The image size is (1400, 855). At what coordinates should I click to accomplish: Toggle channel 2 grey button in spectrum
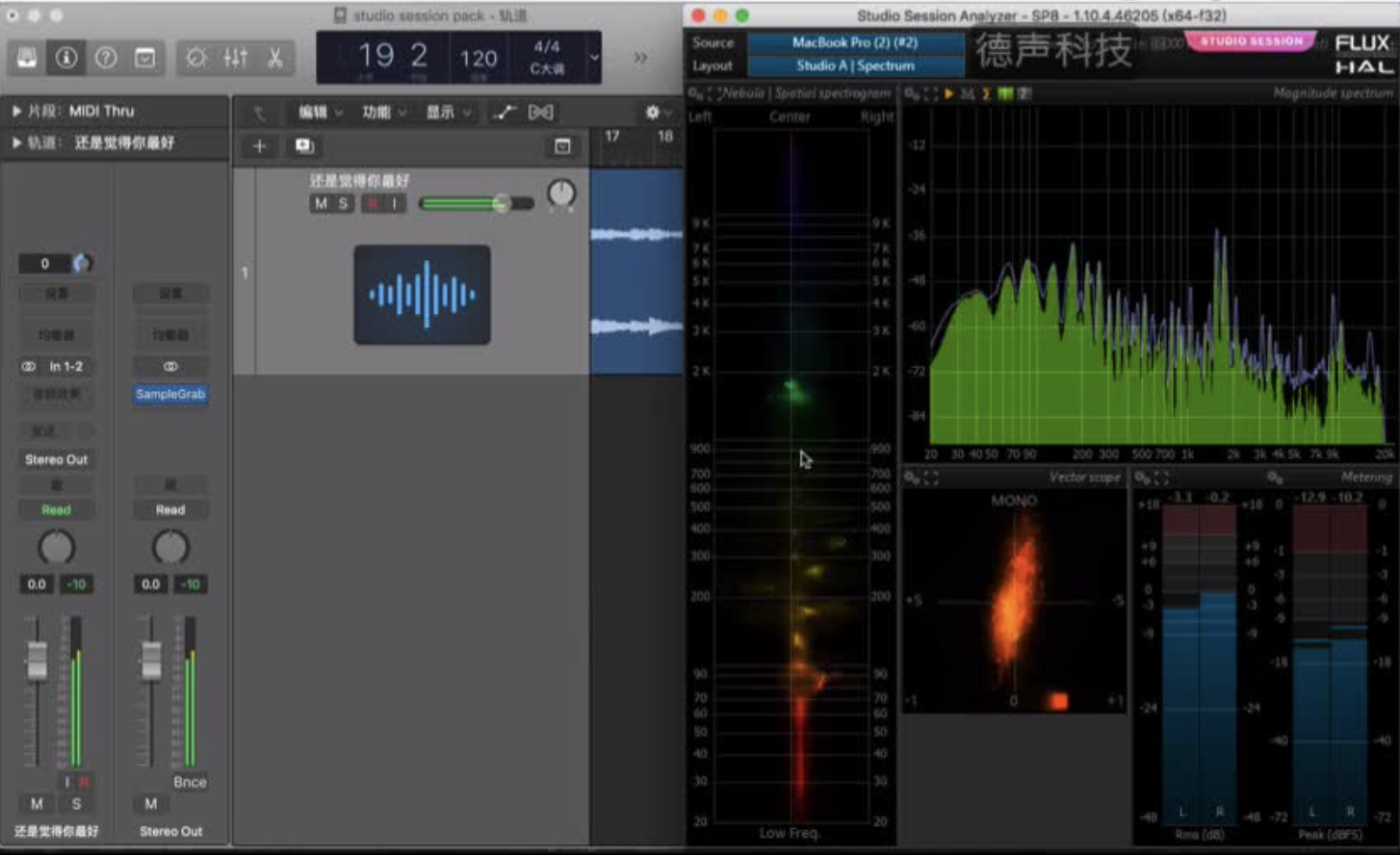point(1024,93)
